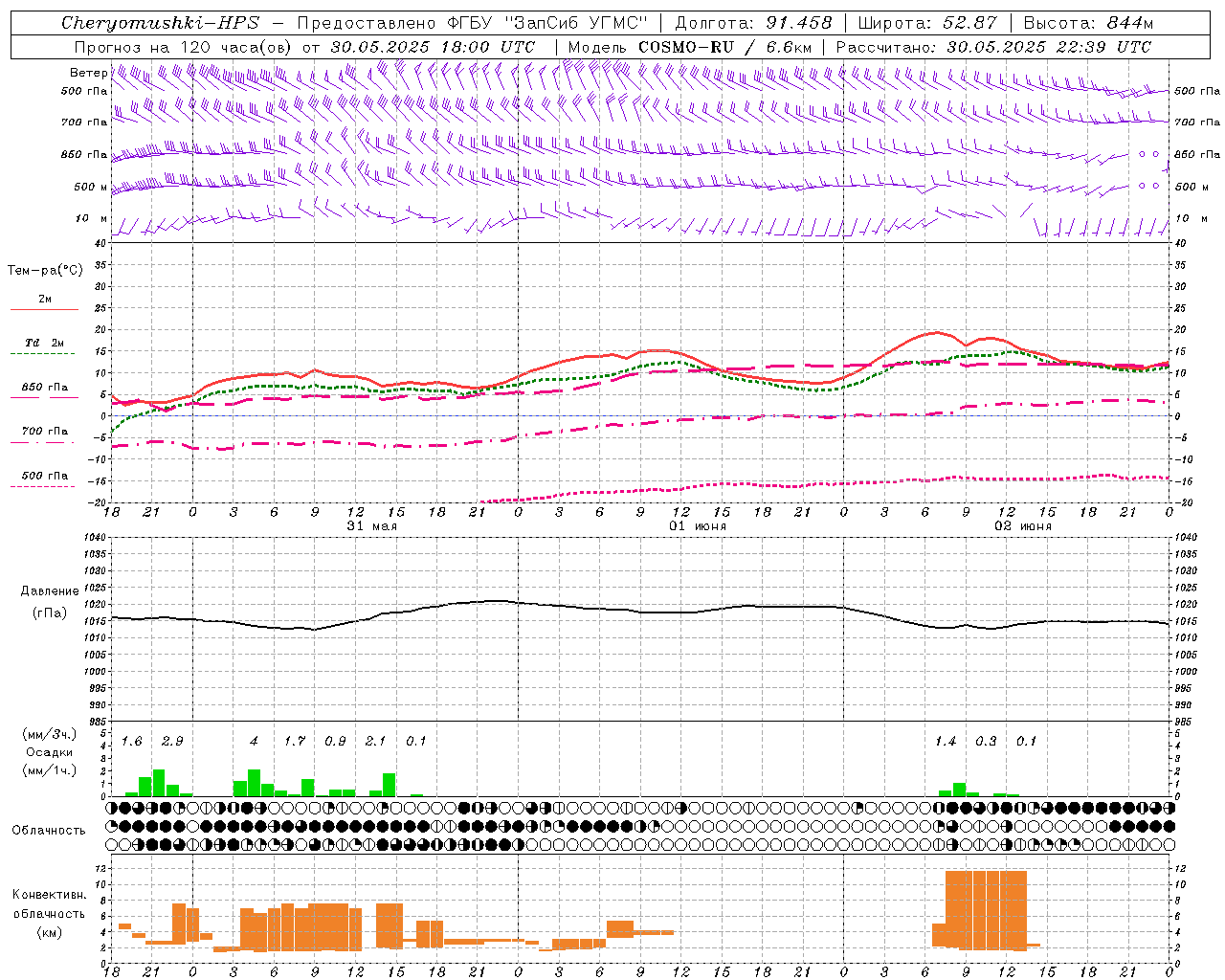Viewport: 1225px width, 980px height.
Task: Click the wind panel label "Ветер"
Action: (88, 73)
